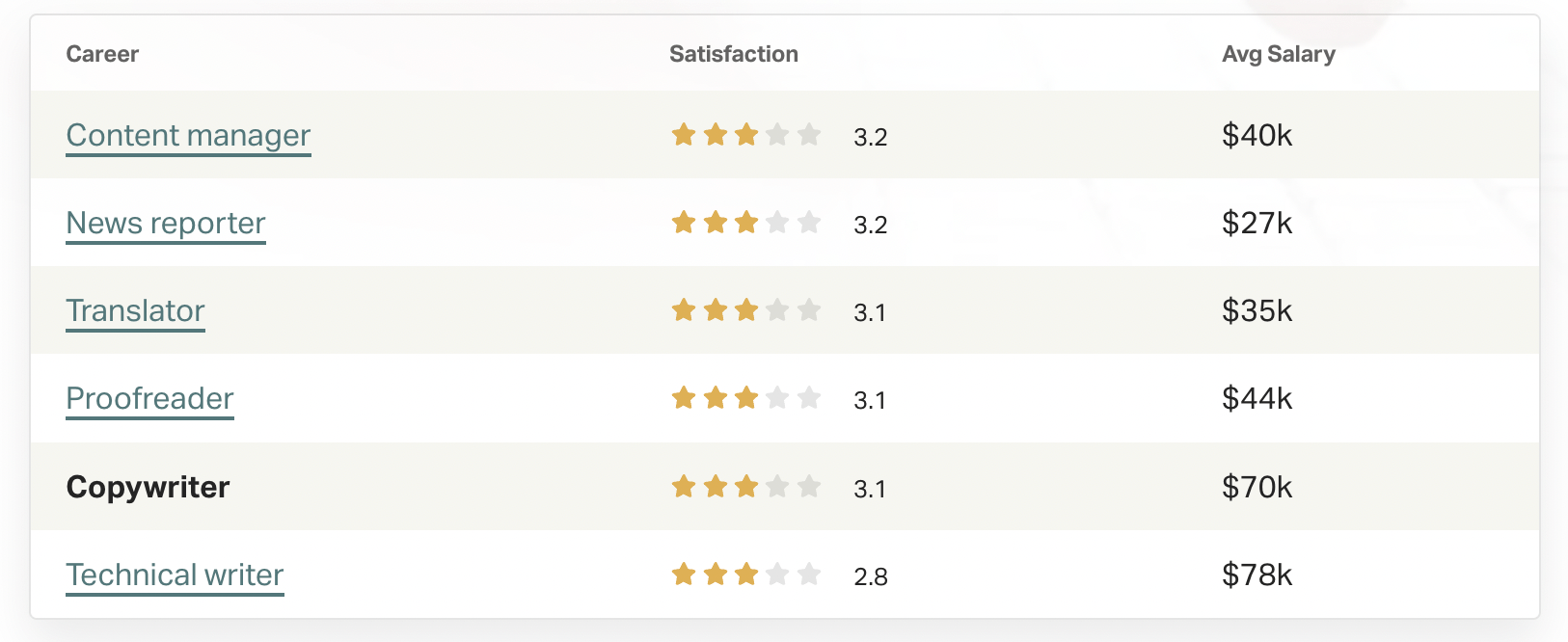
Task: Click the fifth gray star for News reporter
Action: click(809, 223)
